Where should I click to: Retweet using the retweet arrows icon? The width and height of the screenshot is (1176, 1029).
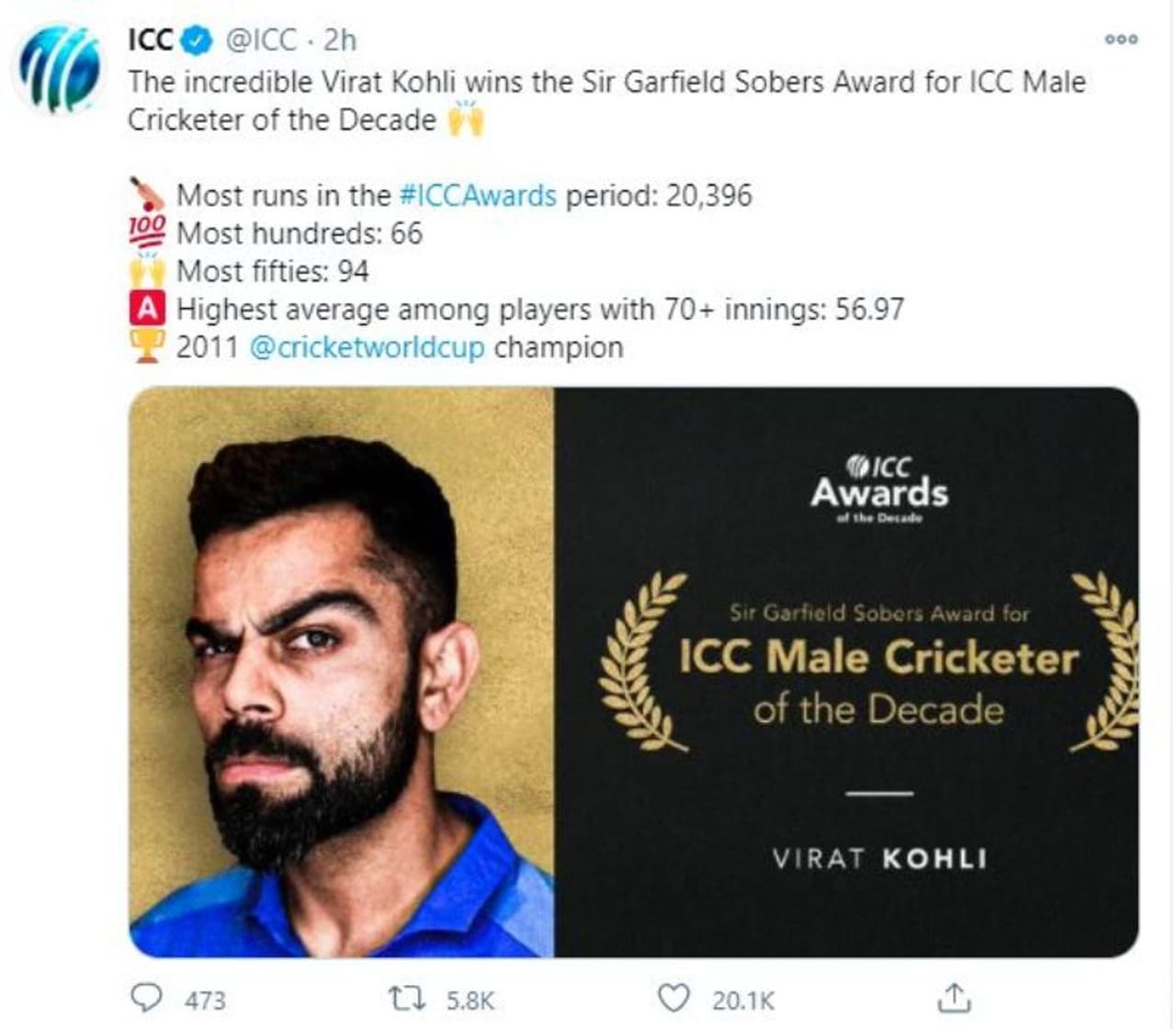(402, 998)
